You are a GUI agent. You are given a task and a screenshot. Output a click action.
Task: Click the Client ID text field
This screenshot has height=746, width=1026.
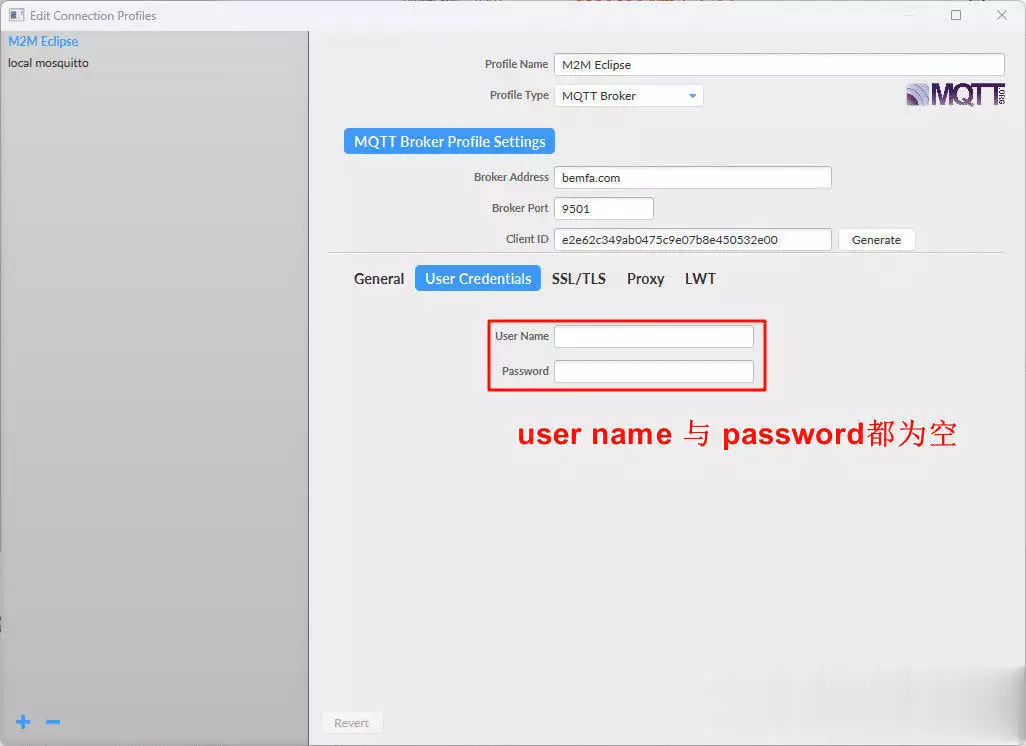coord(693,240)
